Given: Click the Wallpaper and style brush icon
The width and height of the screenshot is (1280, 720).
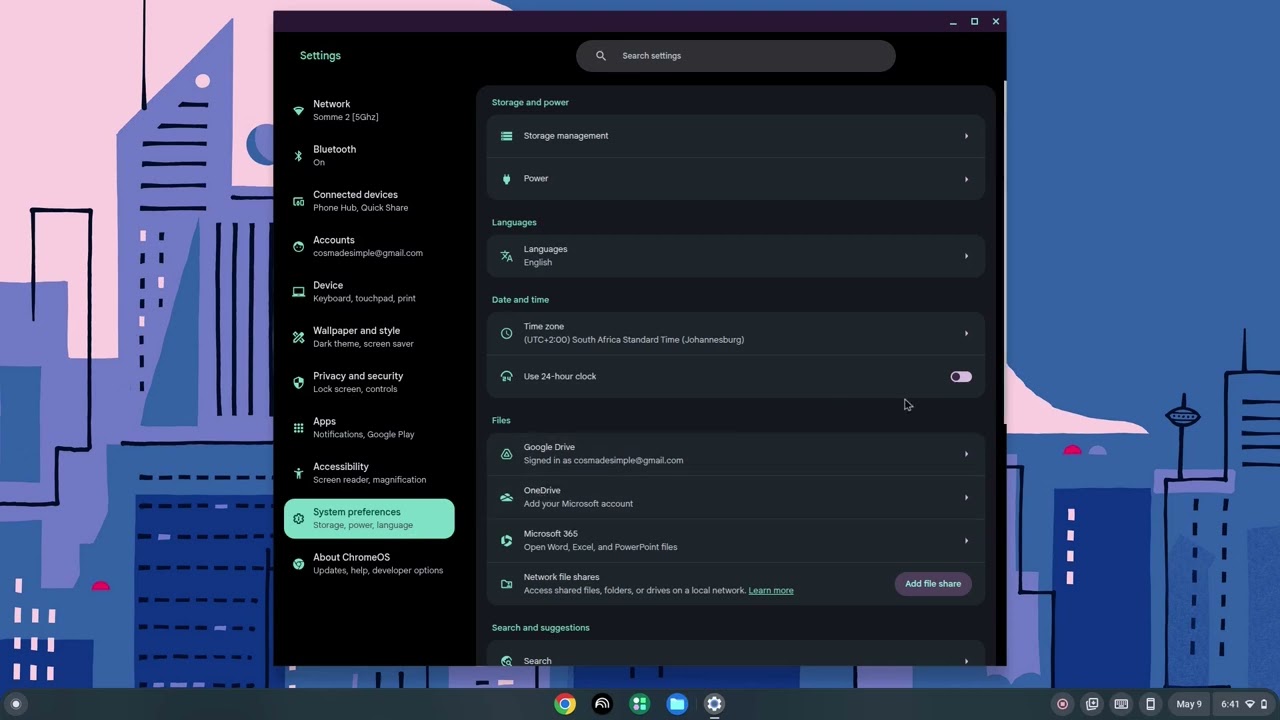Looking at the screenshot, I should click(x=298, y=337).
